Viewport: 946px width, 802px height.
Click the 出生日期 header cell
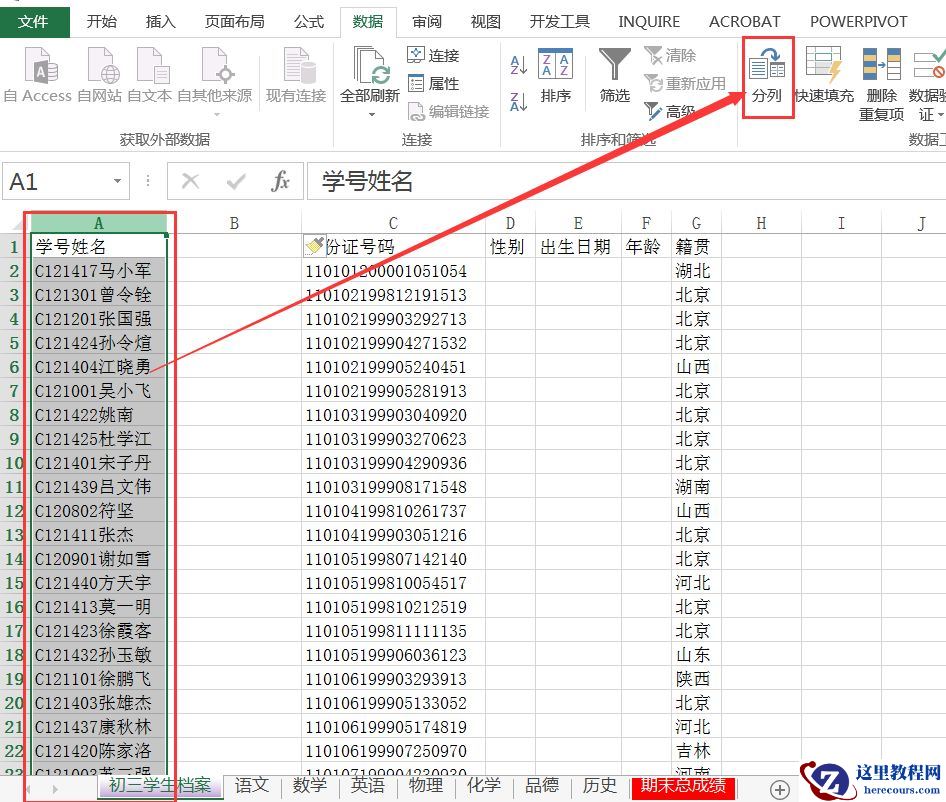(x=578, y=247)
